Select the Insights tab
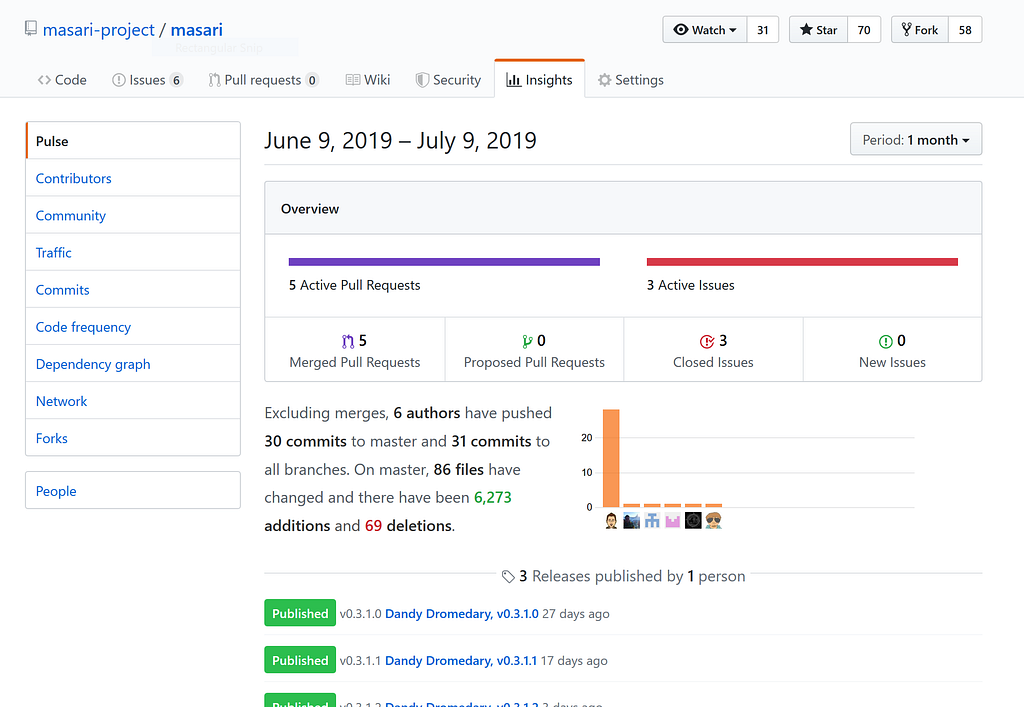 point(539,80)
